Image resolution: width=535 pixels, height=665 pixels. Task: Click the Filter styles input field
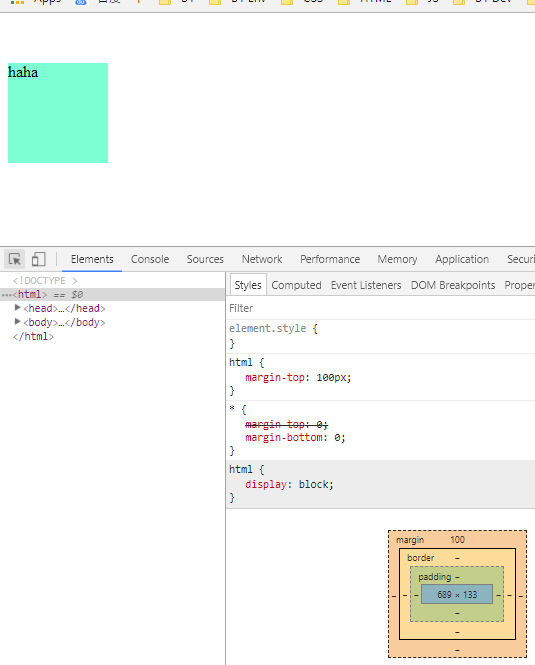click(381, 308)
